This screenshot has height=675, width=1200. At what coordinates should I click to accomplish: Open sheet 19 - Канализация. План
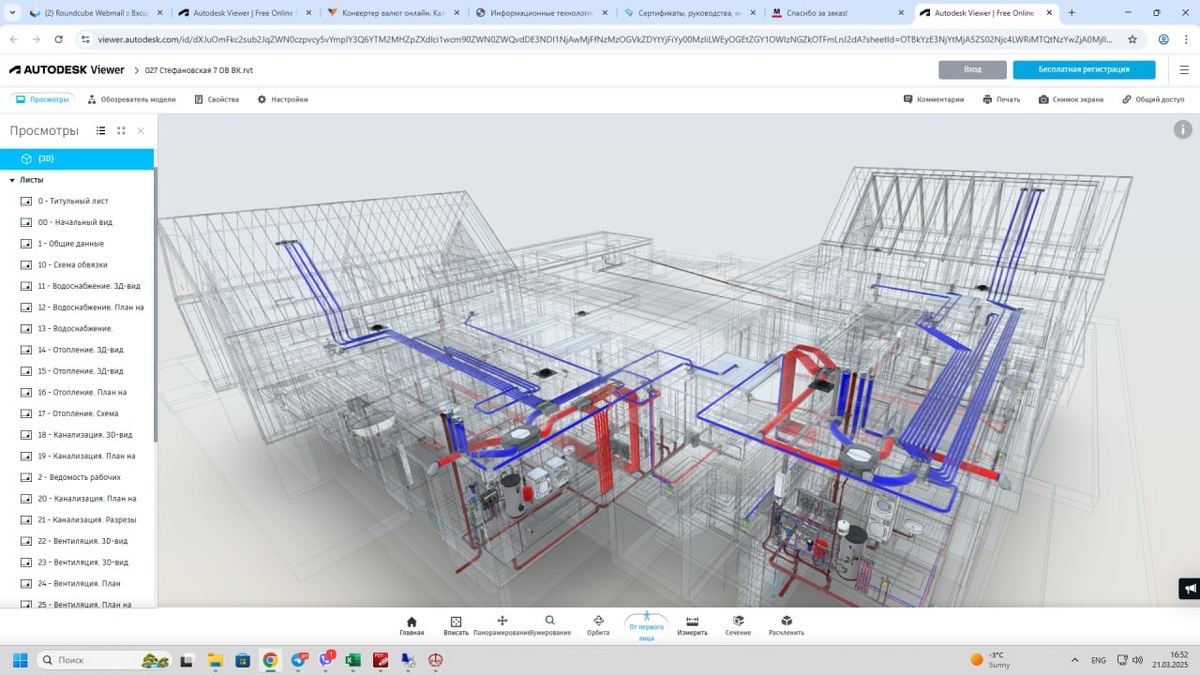click(x=87, y=456)
